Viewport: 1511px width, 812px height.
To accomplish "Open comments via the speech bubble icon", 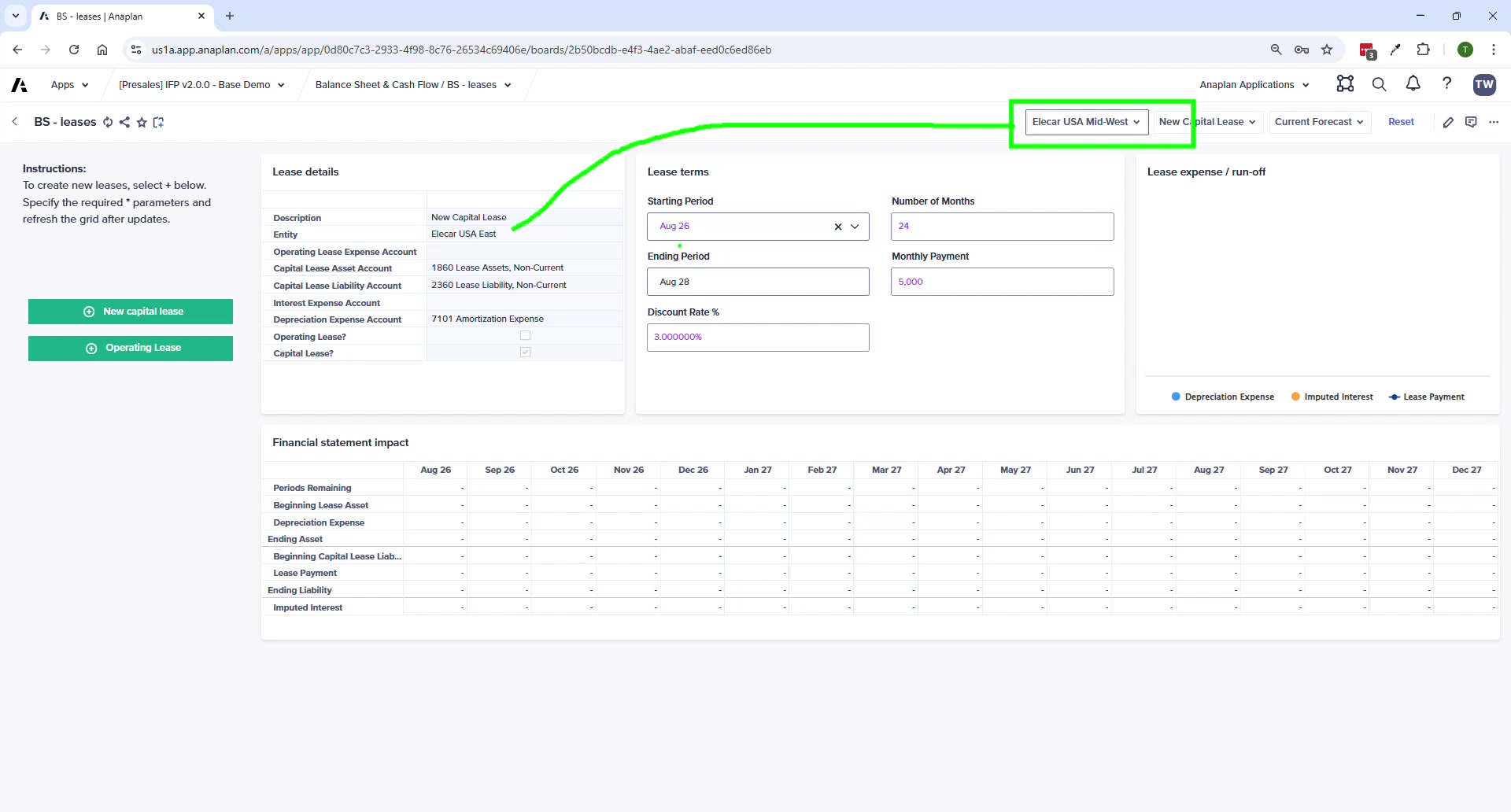I will click(1471, 122).
